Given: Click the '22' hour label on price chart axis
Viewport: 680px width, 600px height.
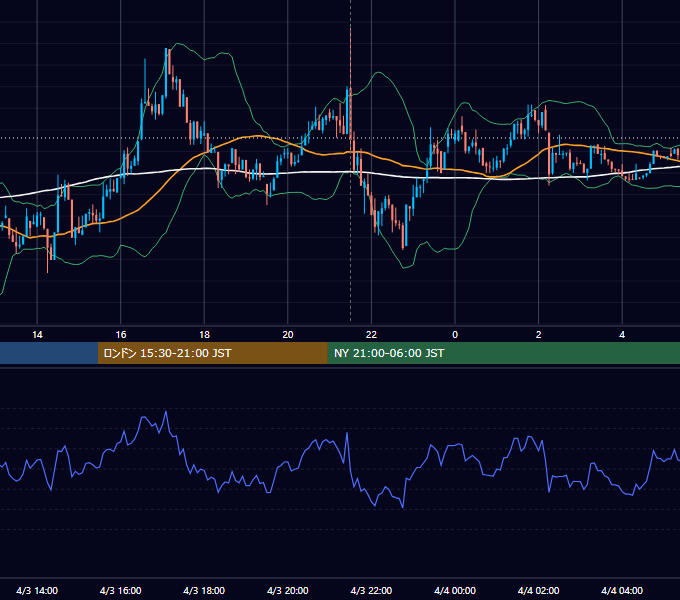Looking at the screenshot, I should pyautogui.click(x=371, y=335).
